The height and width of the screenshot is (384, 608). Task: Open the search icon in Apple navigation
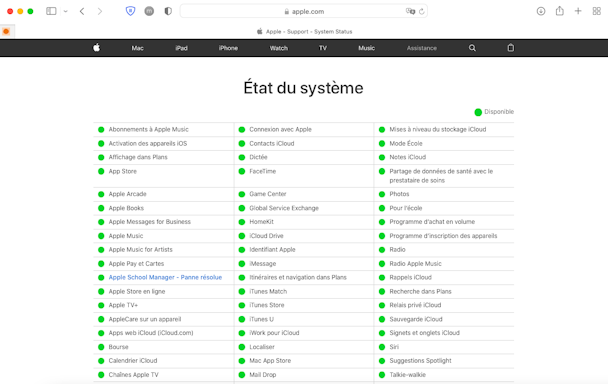click(x=472, y=48)
